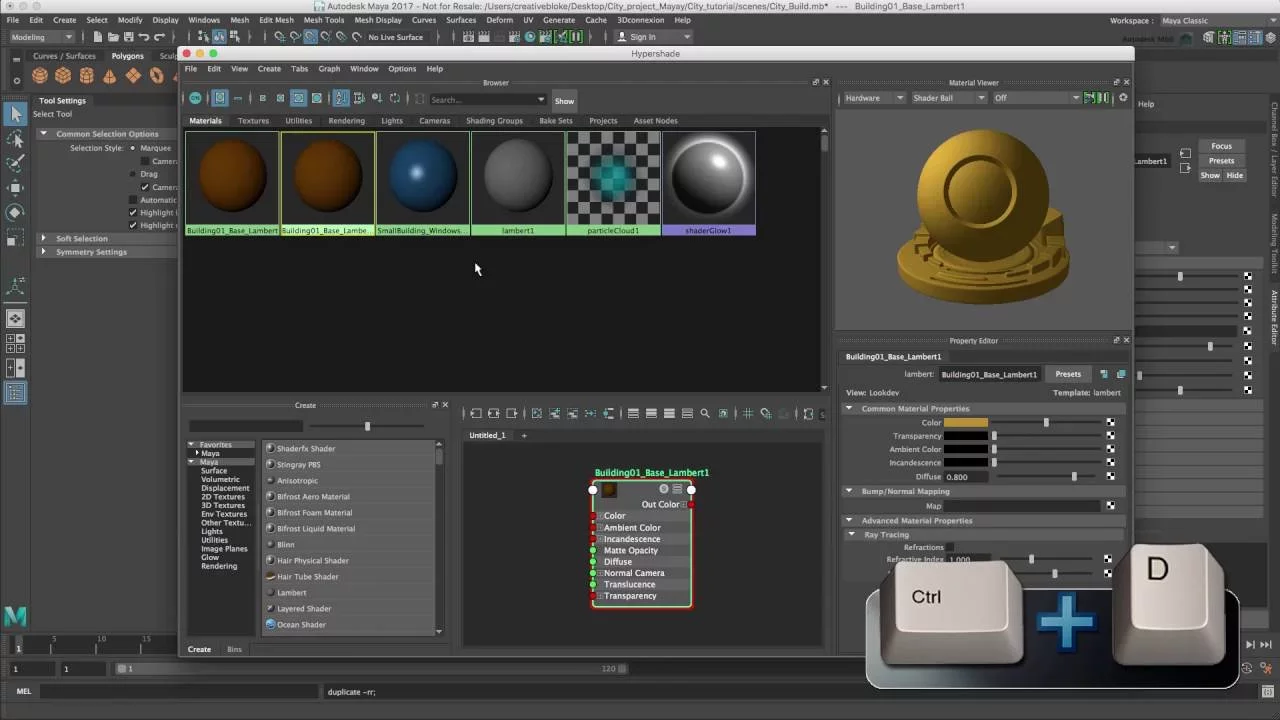Click the open scene folder icon
This screenshot has height=720, width=1280.
point(113,37)
